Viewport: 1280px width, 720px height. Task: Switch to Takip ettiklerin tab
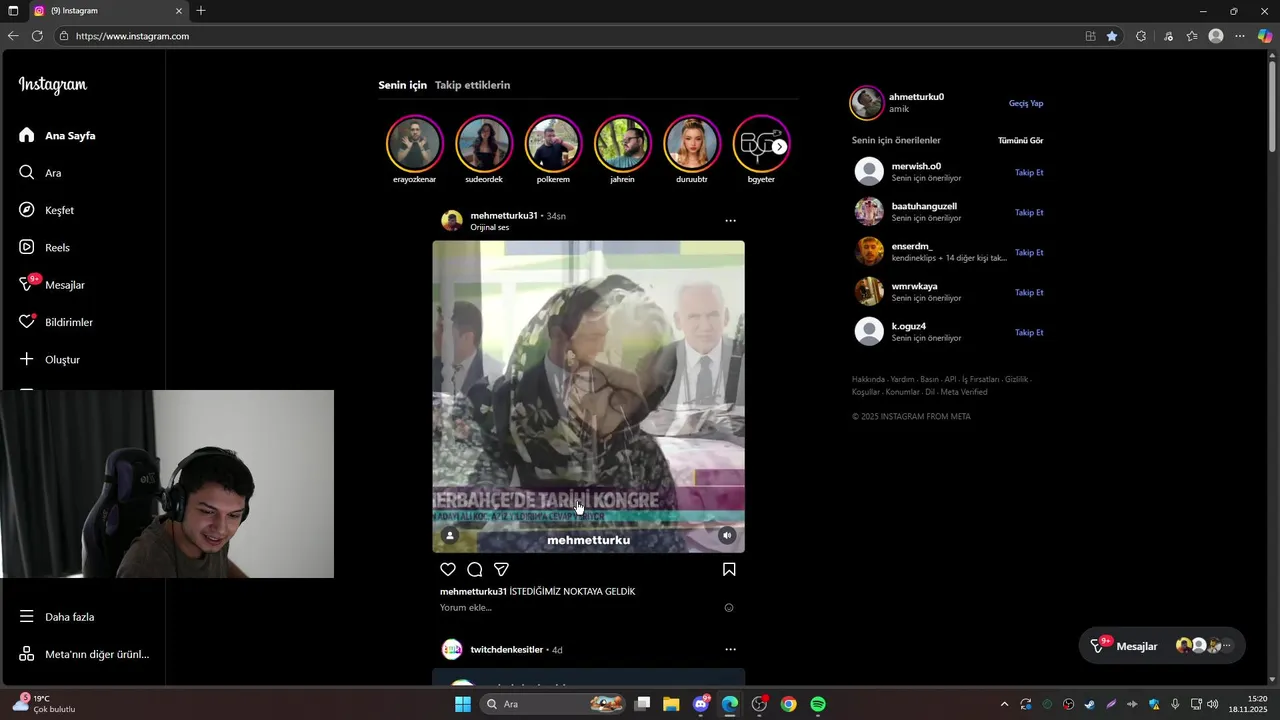[472, 85]
